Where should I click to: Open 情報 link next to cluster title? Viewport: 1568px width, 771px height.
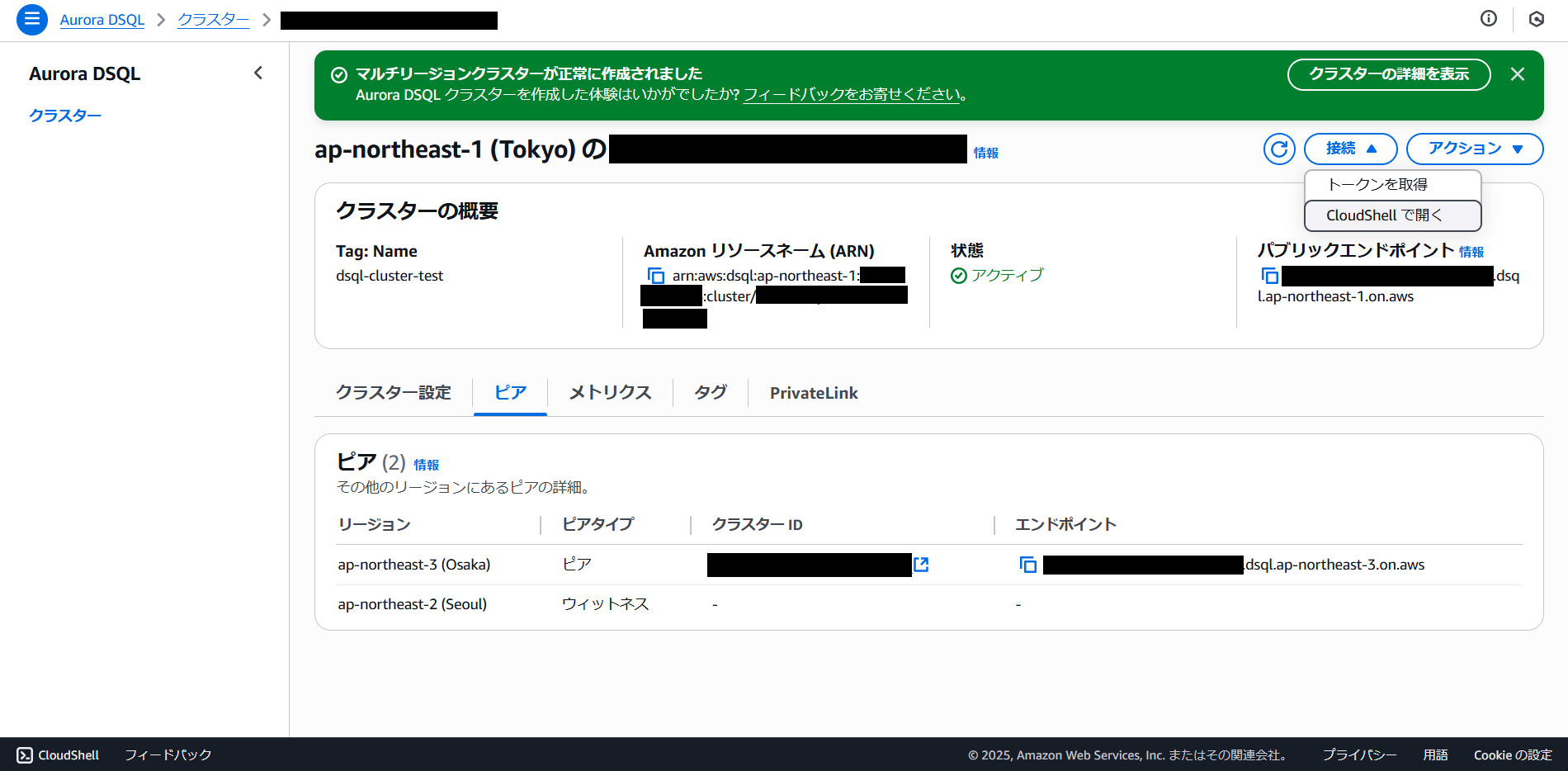[x=986, y=153]
